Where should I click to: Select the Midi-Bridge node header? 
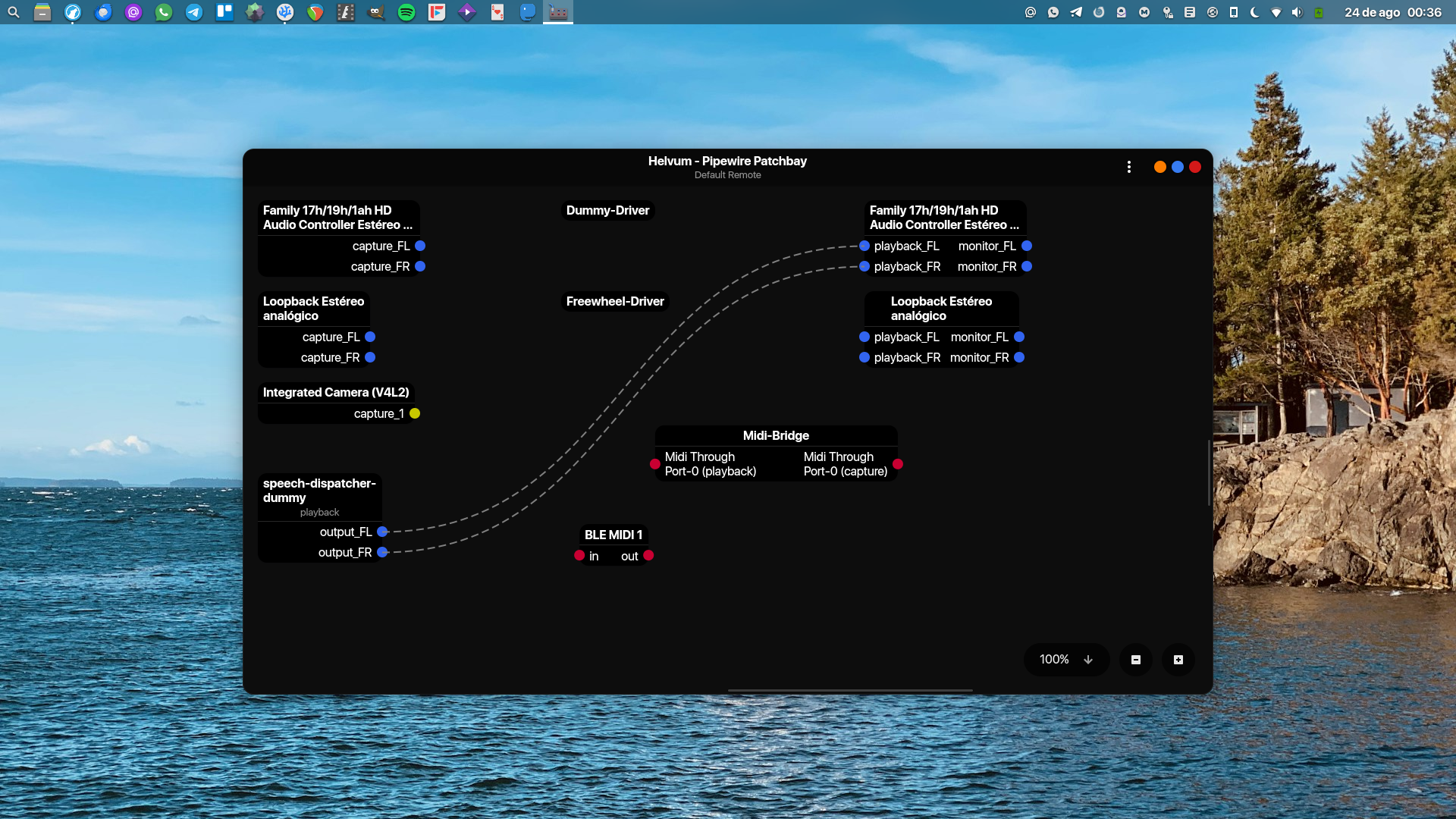pyautogui.click(x=776, y=436)
